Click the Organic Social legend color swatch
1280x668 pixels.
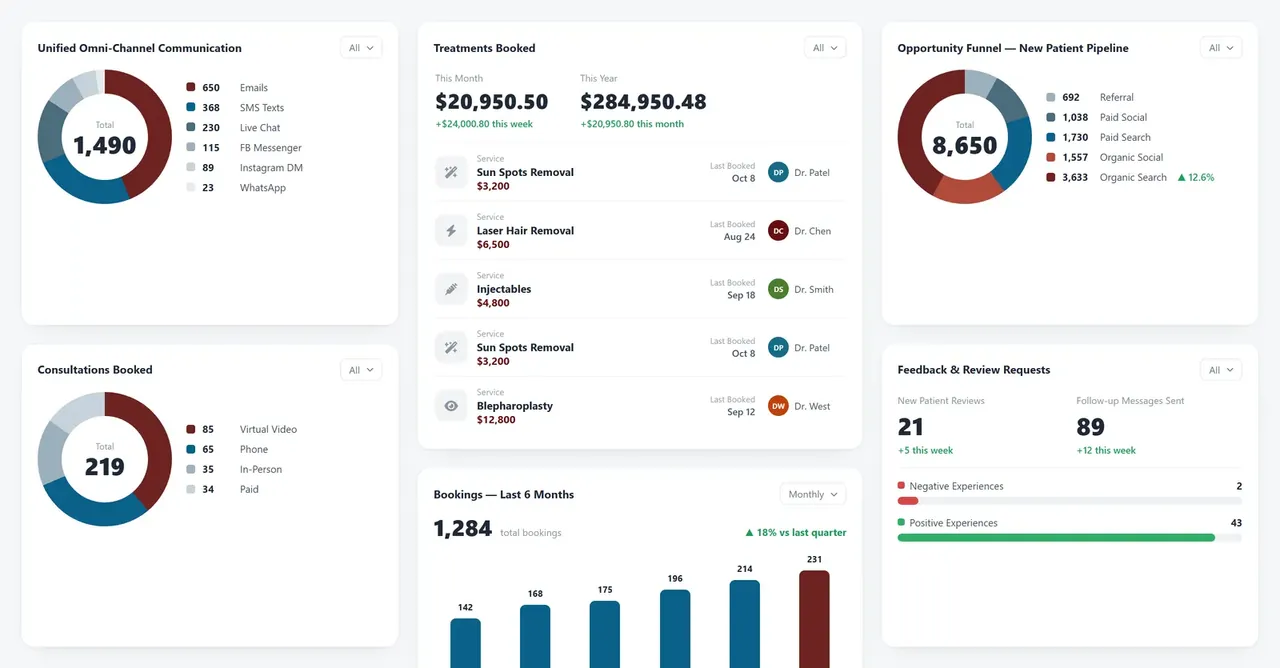1051,157
